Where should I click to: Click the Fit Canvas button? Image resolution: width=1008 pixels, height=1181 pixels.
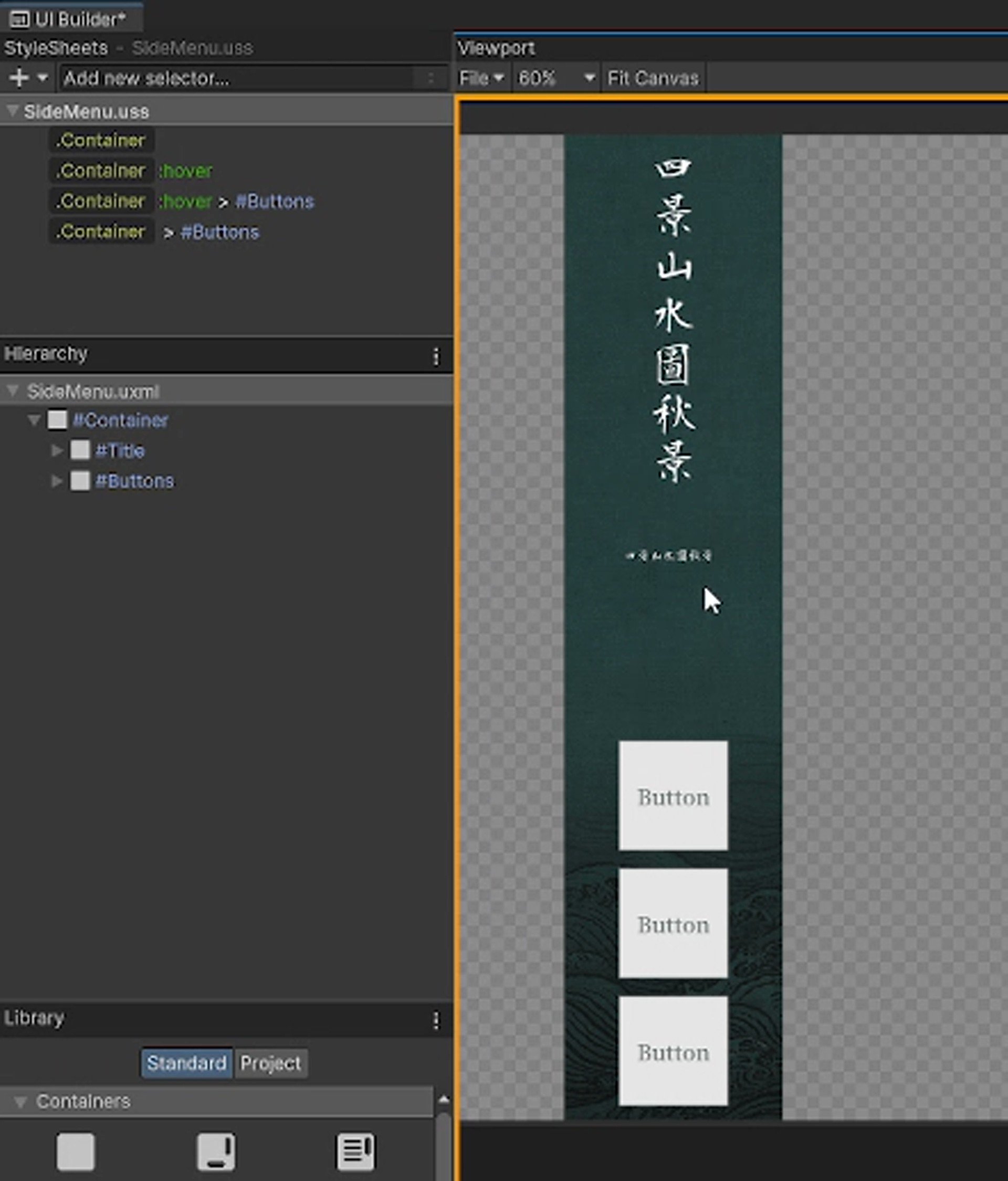pyautogui.click(x=653, y=78)
